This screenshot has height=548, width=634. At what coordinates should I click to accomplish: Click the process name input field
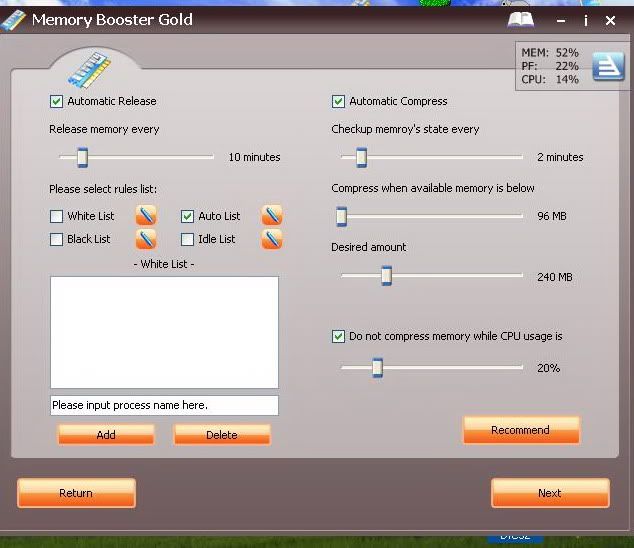(164, 405)
